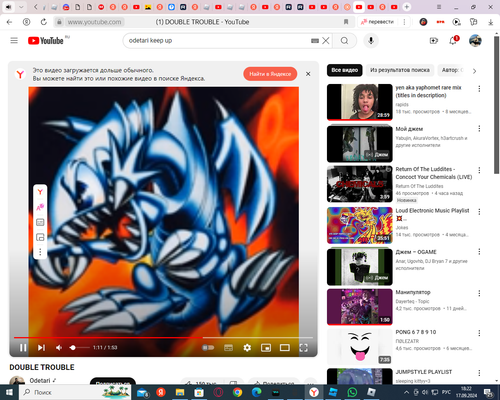Mute the video player volume
500x400 pixels.
pos(59,348)
